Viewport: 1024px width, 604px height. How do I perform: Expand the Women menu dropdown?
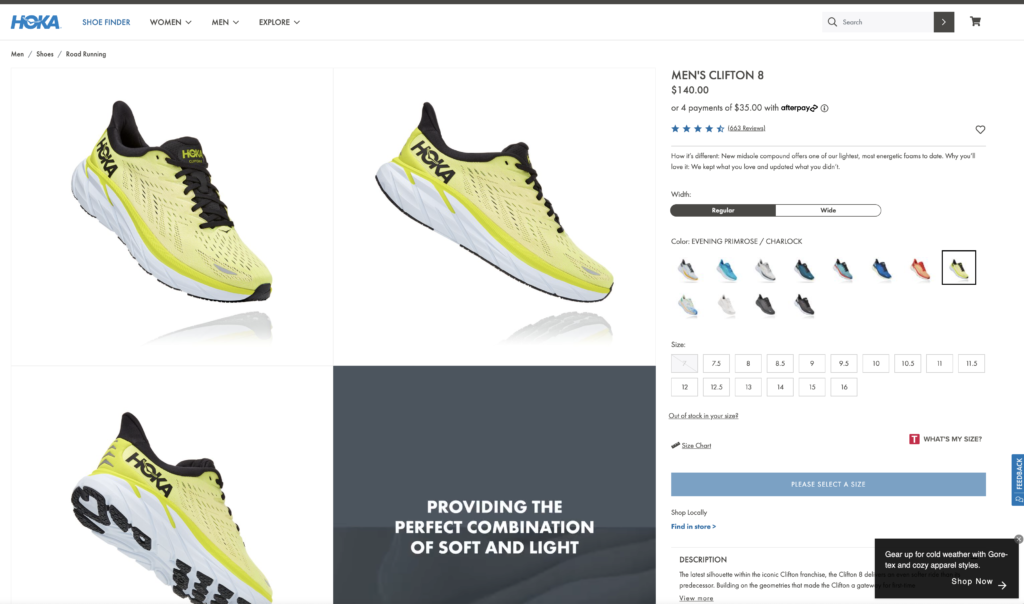click(x=170, y=22)
